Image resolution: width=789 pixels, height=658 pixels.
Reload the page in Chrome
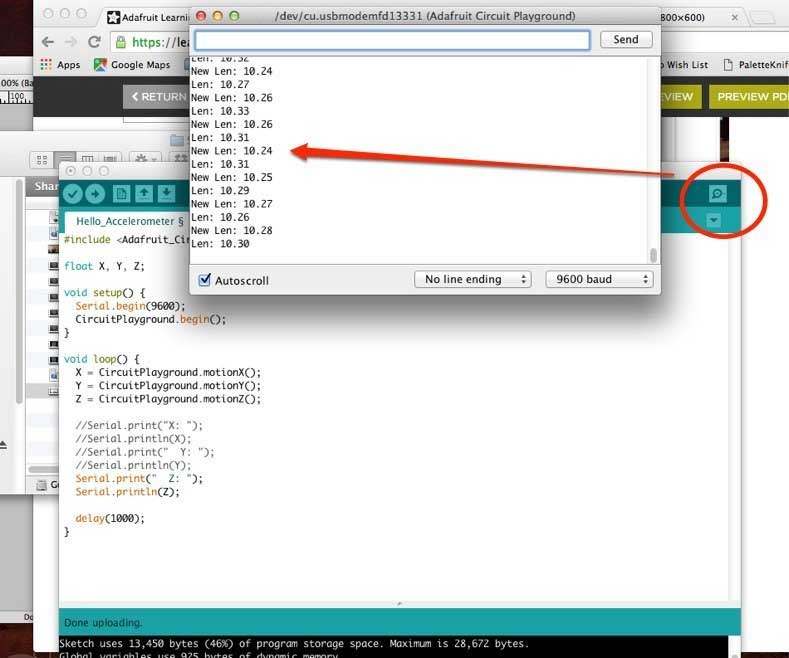95,42
